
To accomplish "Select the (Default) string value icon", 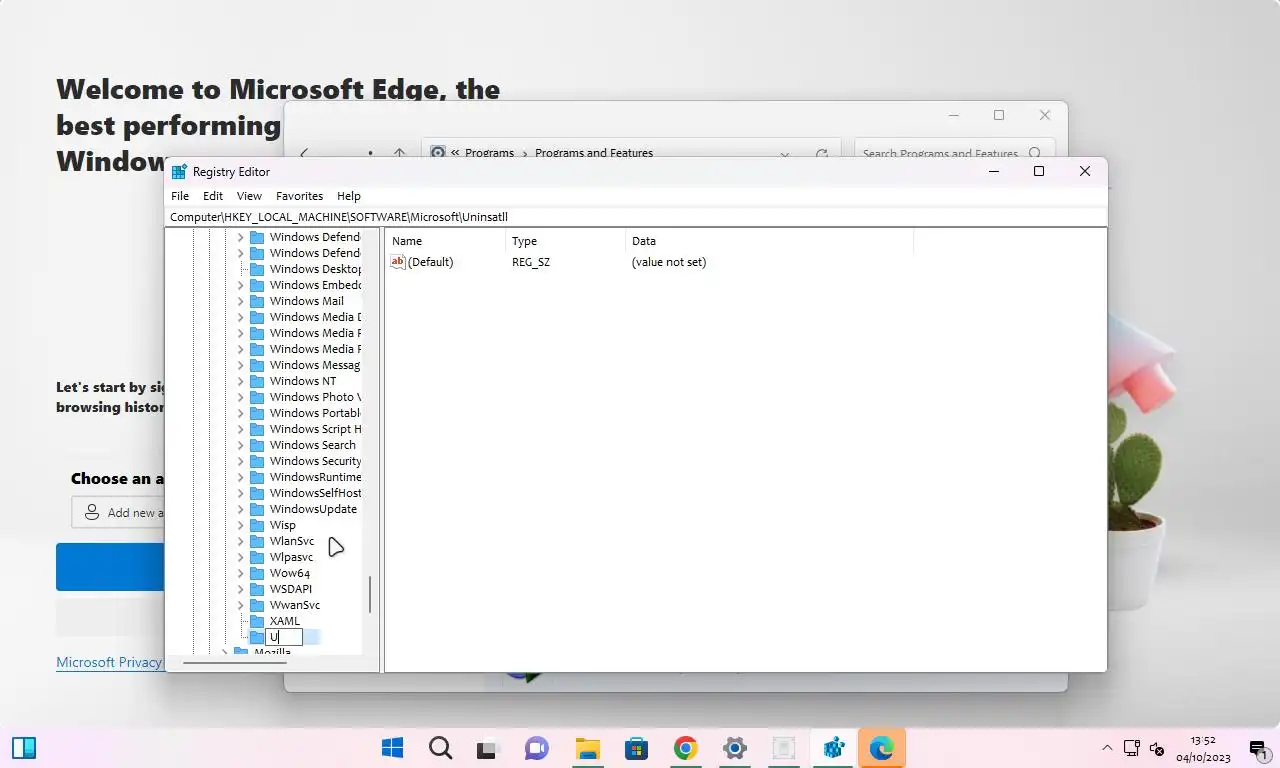I will pos(397,262).
